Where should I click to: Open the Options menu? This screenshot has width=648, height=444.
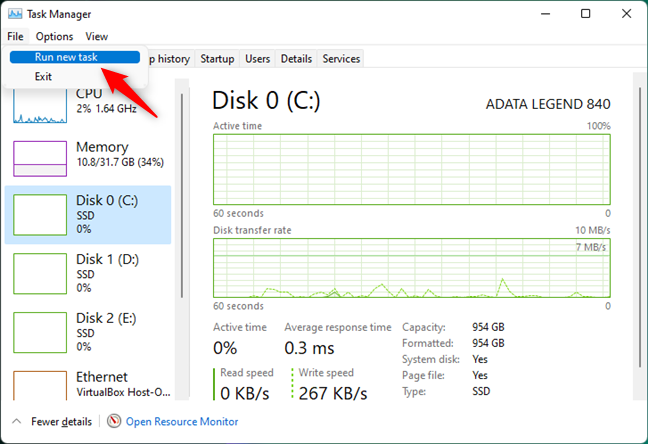54,36
